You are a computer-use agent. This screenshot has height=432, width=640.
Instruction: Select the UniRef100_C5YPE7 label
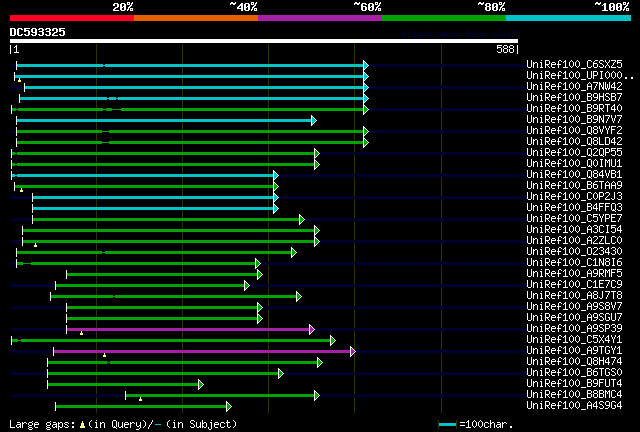click(574, 218)
